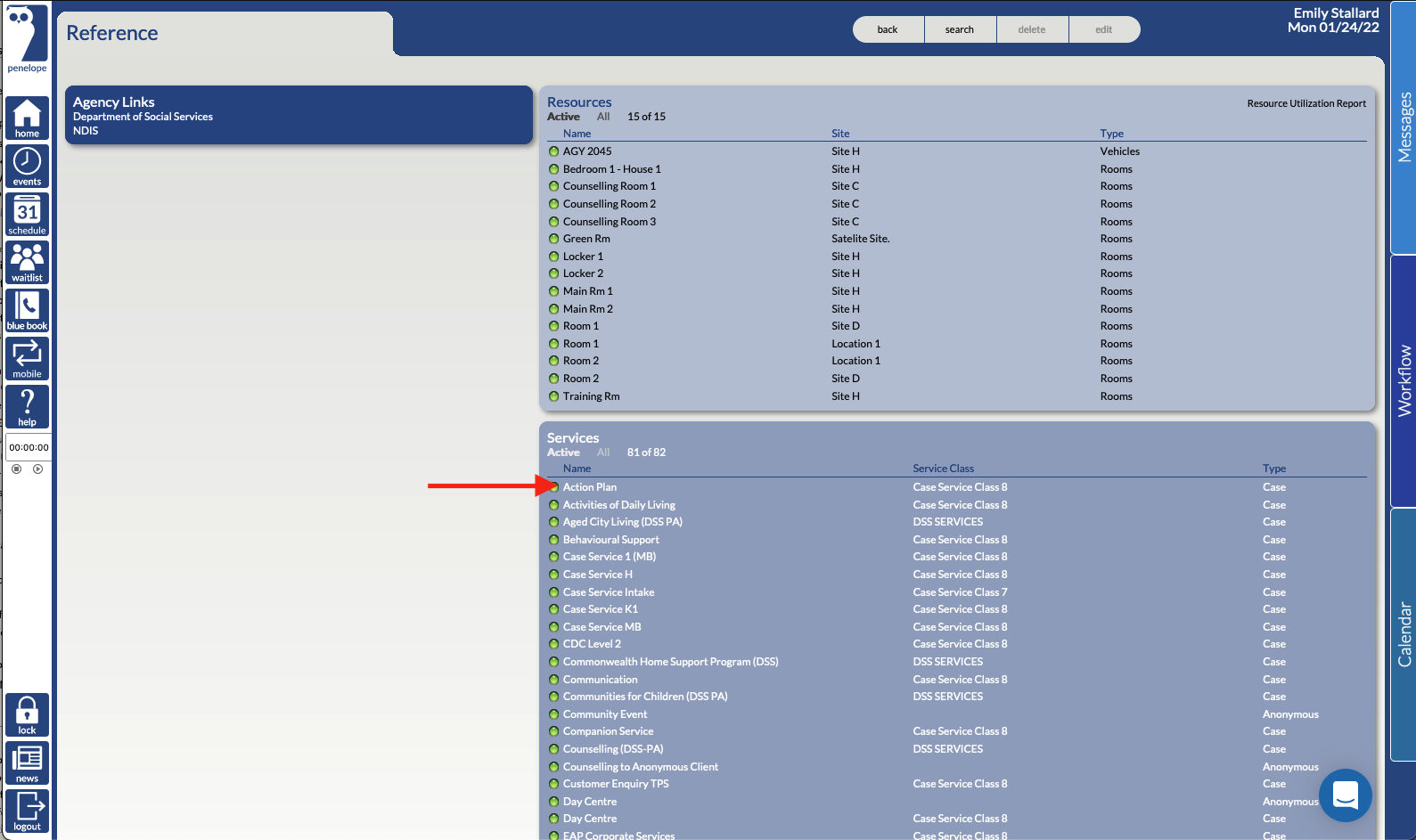Open the events clock icon
Image resolution: width=1416 pixels, height=840 pixels.
click(27, 167)
